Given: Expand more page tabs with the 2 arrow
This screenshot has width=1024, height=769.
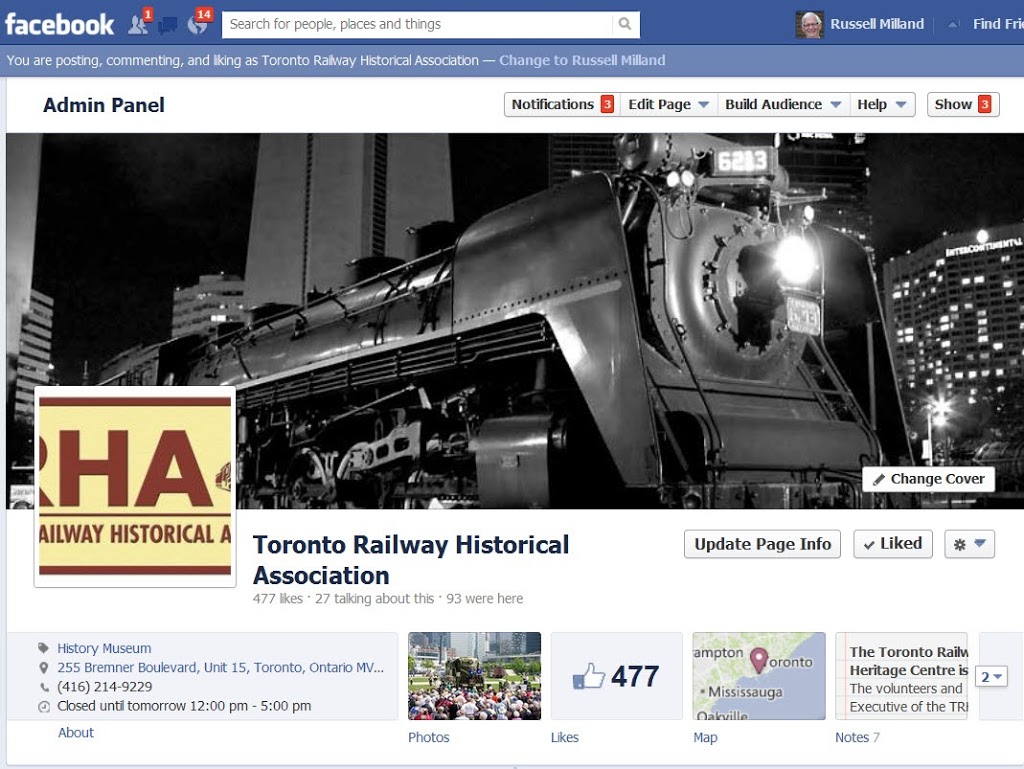Looking at the screenshot, I should (991, 677).
